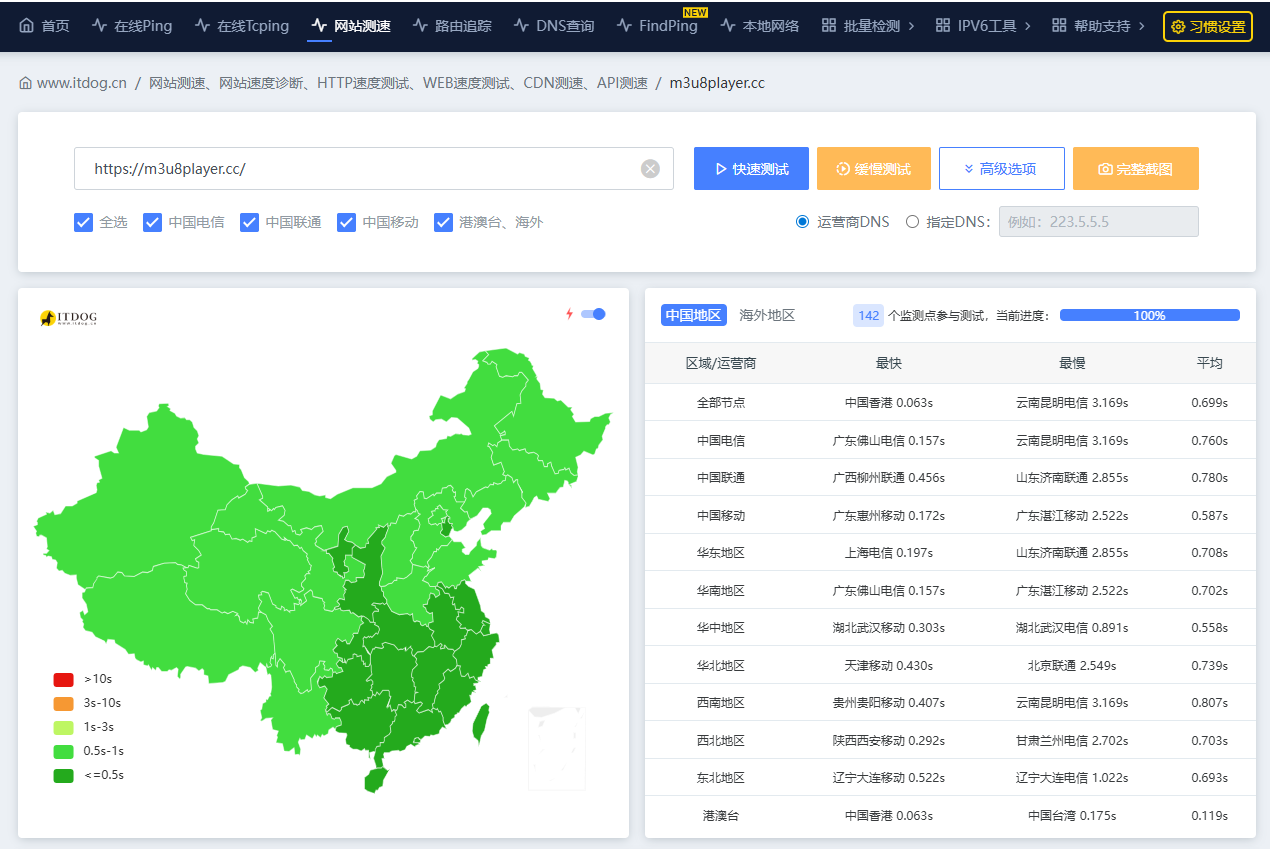
Task: Click the camera icon in 完整截图
Action: coord(1105,169)
